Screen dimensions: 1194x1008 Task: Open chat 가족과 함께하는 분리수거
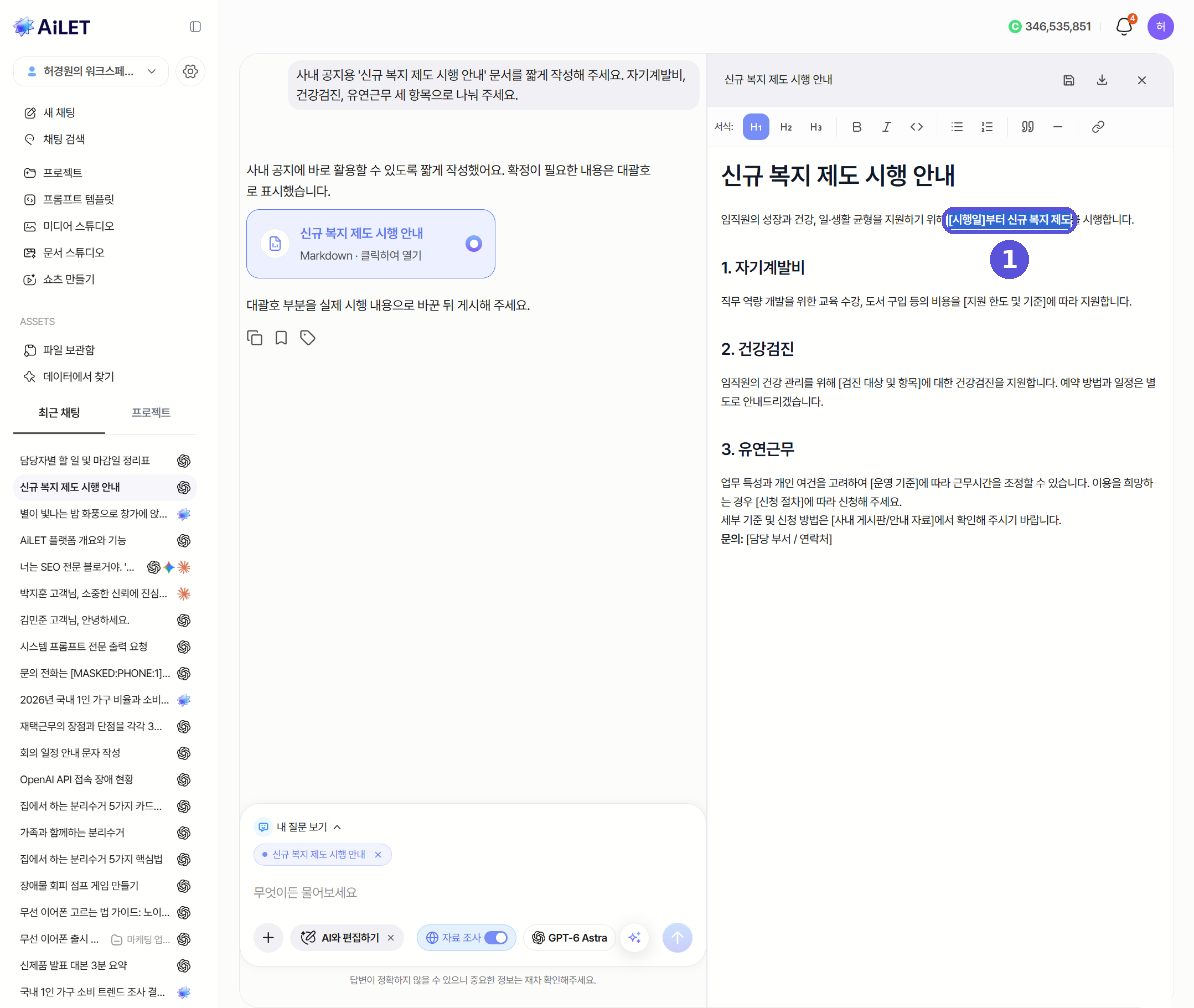click(105, 833)
